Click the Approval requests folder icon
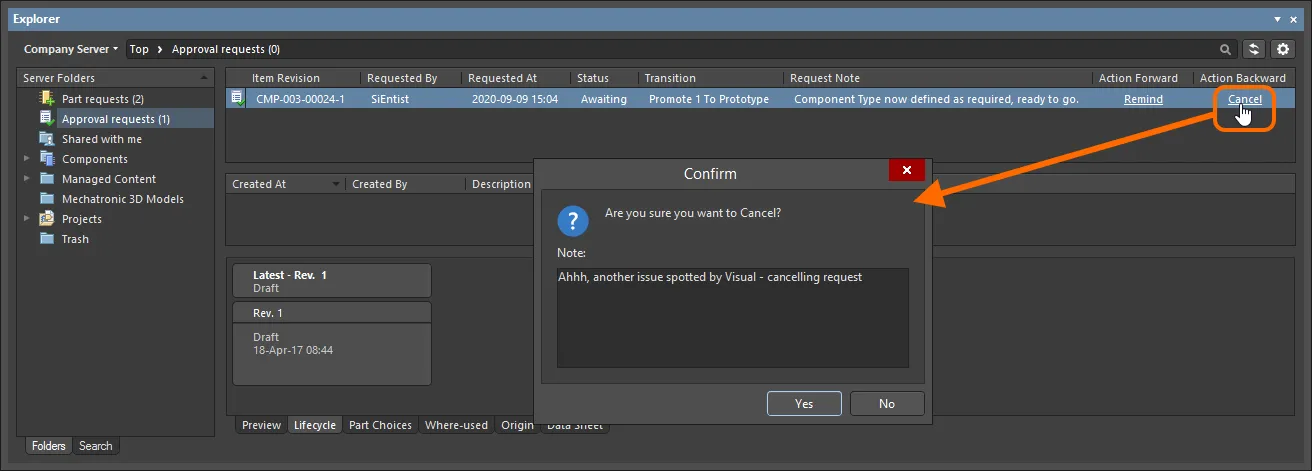The image size is (1312, 471). click(x=46, y=119)
